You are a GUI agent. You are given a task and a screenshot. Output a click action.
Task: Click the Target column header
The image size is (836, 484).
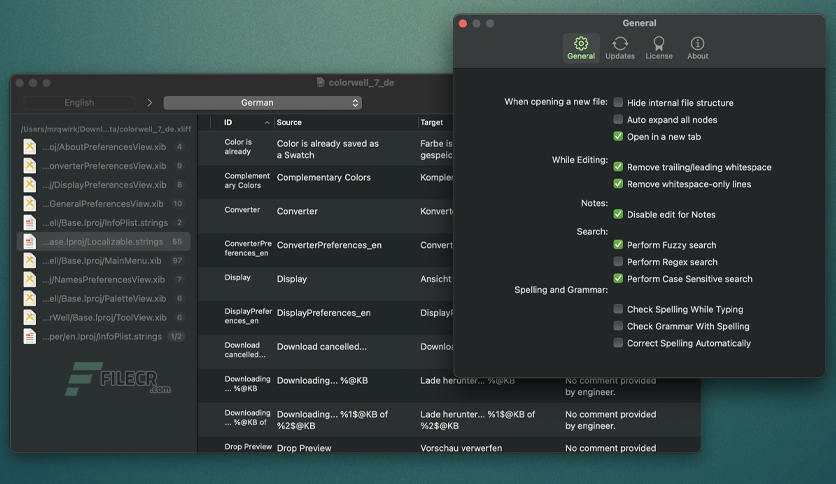tap(431, 123)
